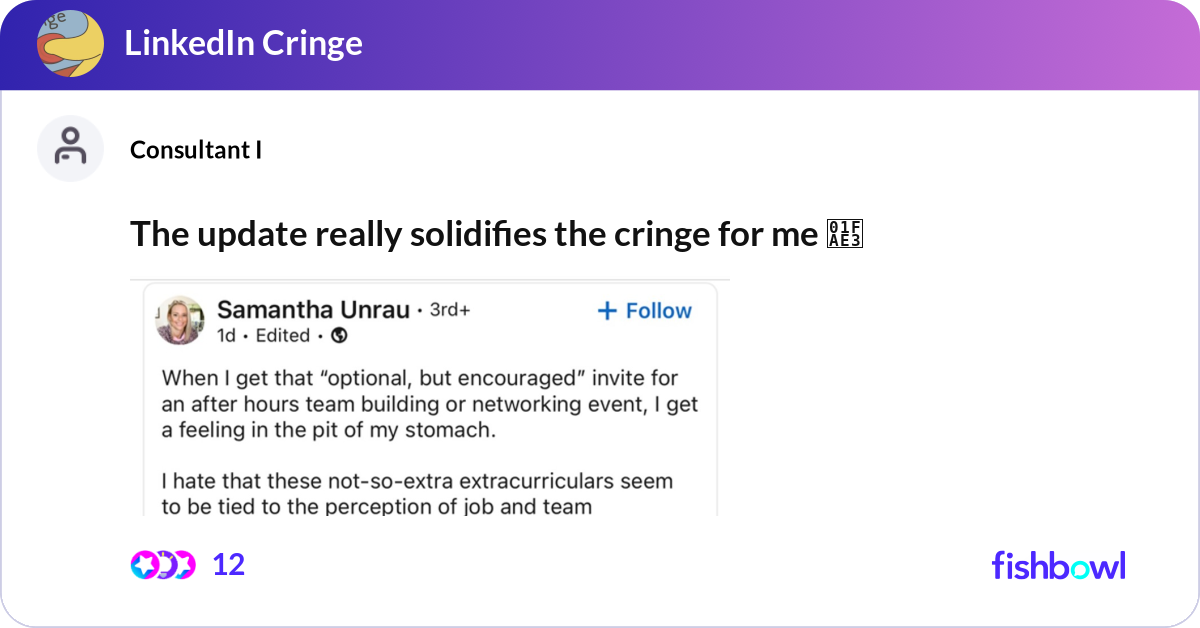View reactors by clicking the 12 count
The height and width of the screenshot is (628, 1200).
pyautogui.click(x=228, y=564)
